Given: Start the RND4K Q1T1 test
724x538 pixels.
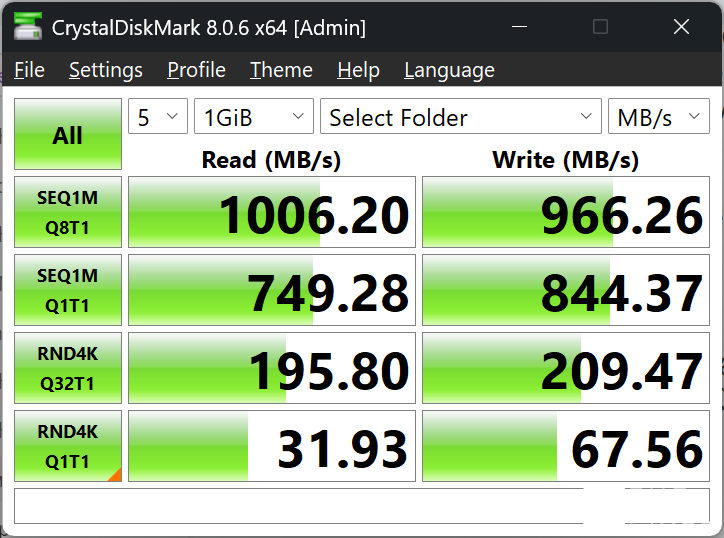Looking at the screenshot, I should (68, 446).
